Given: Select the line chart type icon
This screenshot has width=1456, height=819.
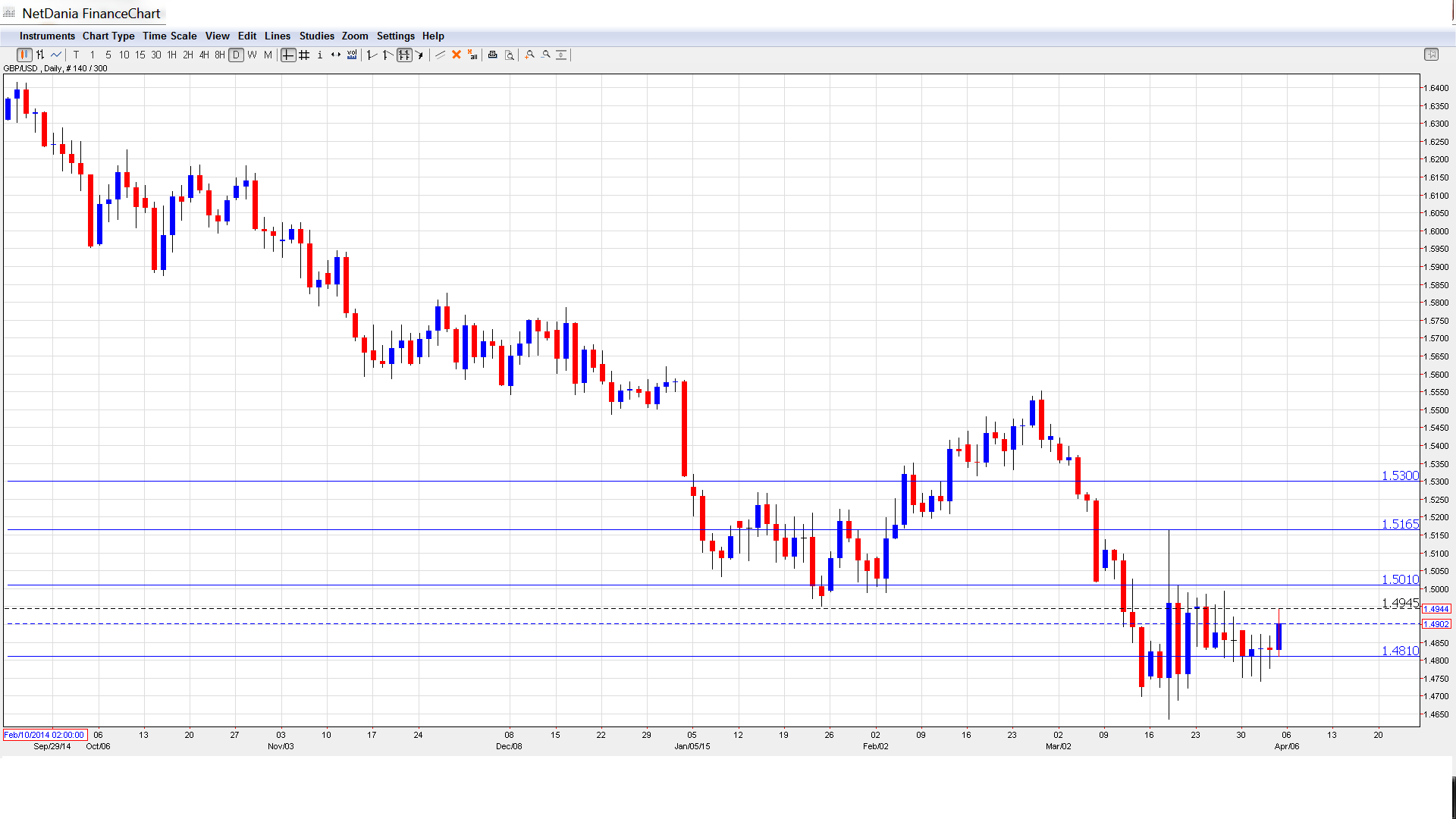Looking at the screenshot, I should (x=56, y=55).
